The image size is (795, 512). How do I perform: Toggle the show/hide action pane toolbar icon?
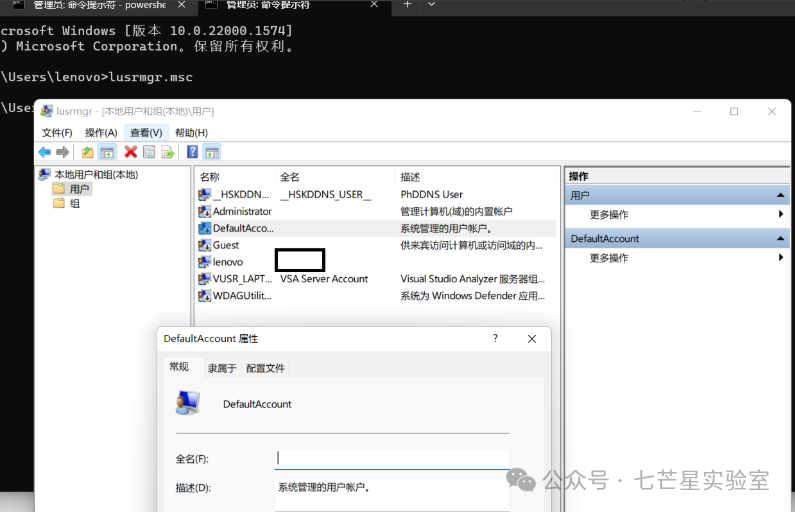click(212, 152)
